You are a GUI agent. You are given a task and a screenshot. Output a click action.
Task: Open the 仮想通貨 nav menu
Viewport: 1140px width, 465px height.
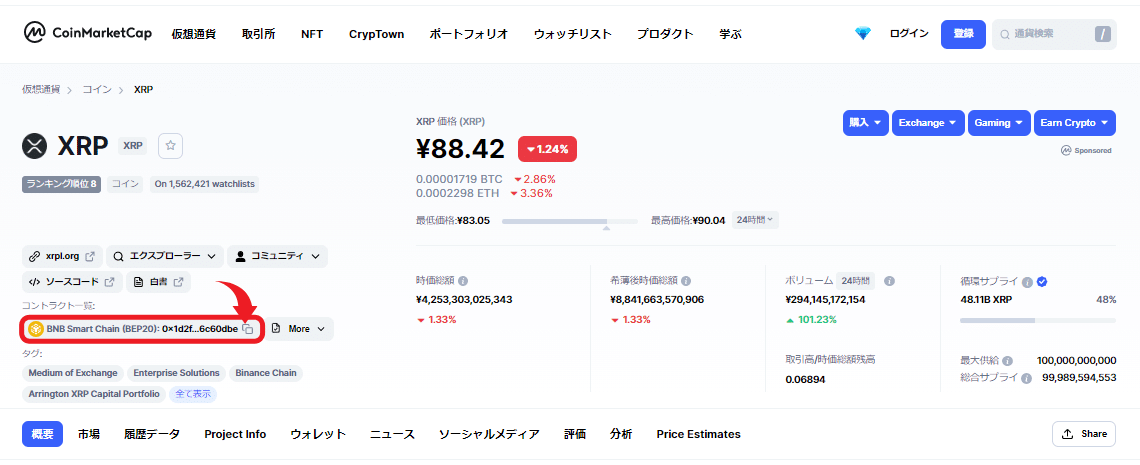[193, 34]
